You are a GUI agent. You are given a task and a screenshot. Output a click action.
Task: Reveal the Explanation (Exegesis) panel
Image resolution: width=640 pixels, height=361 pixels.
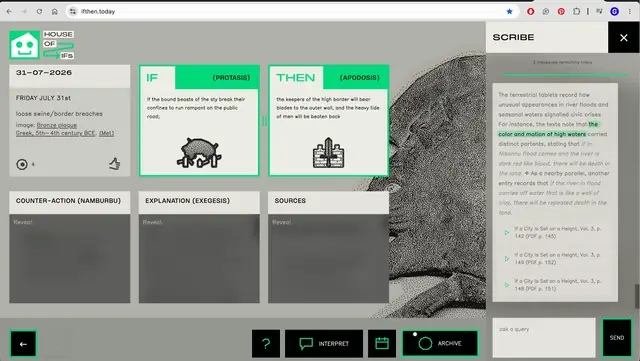(199, 258)
